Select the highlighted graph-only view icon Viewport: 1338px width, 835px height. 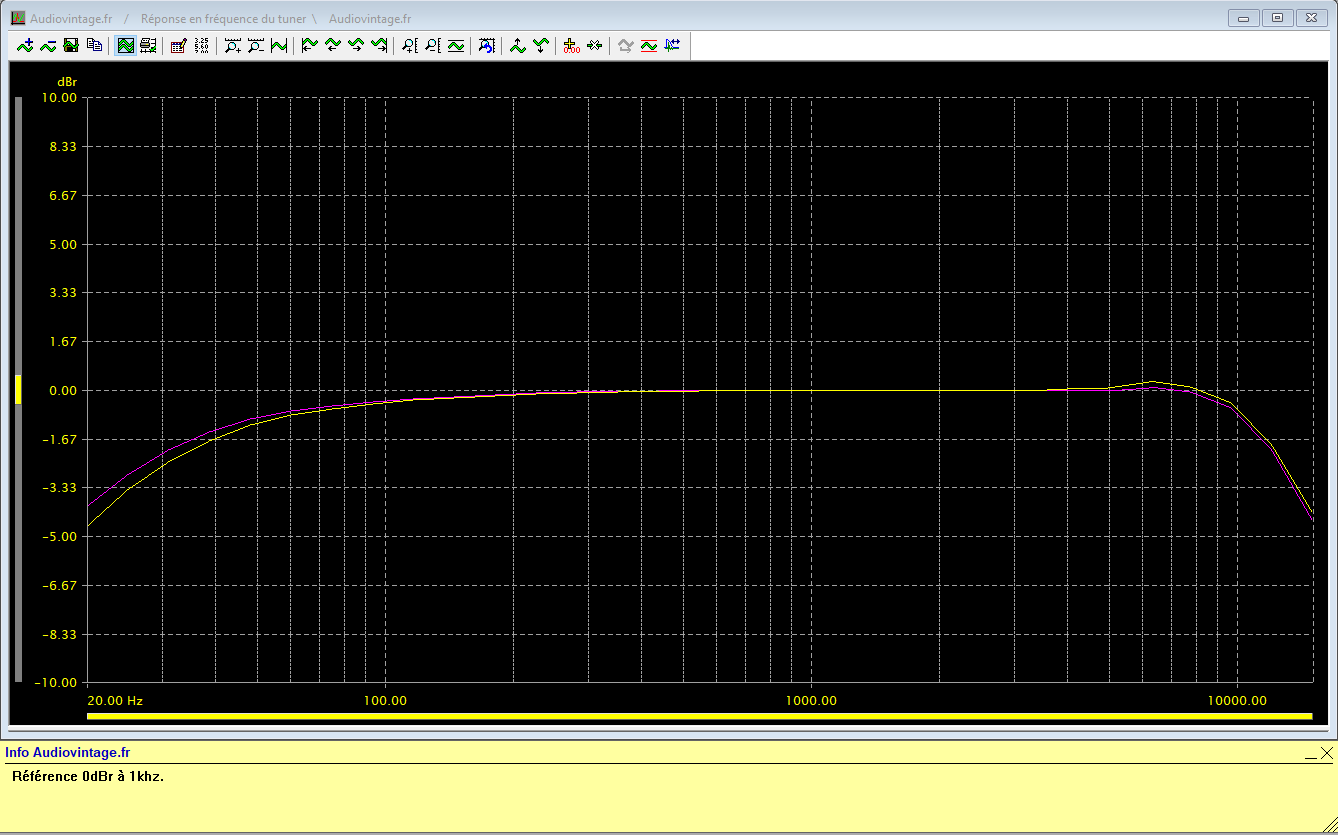125,45
